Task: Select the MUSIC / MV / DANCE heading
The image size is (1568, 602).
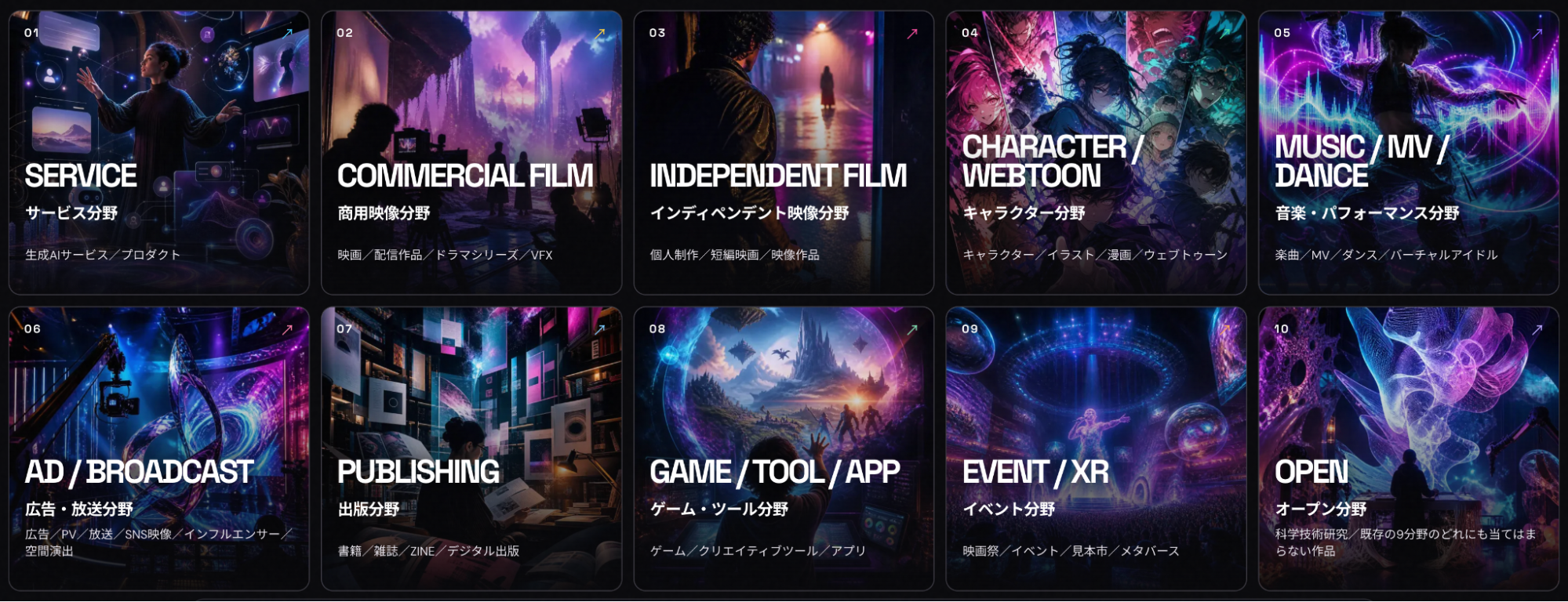Action: click(x=1362, y=161)
